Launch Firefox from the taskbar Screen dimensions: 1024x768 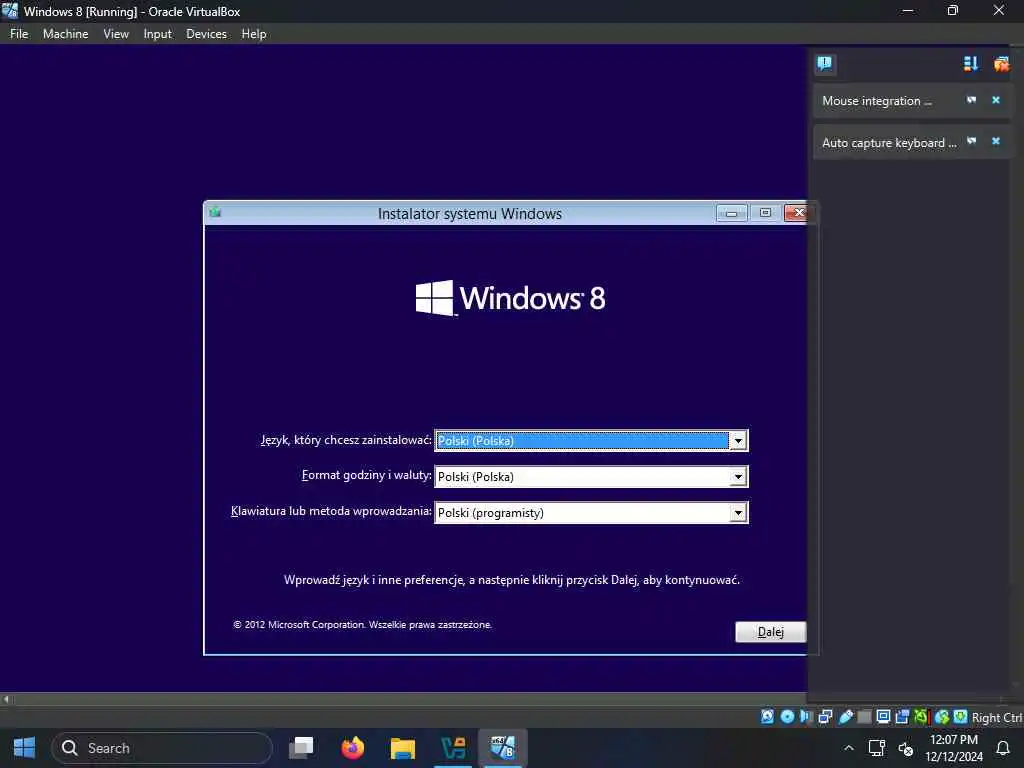[x=353, y=748]
